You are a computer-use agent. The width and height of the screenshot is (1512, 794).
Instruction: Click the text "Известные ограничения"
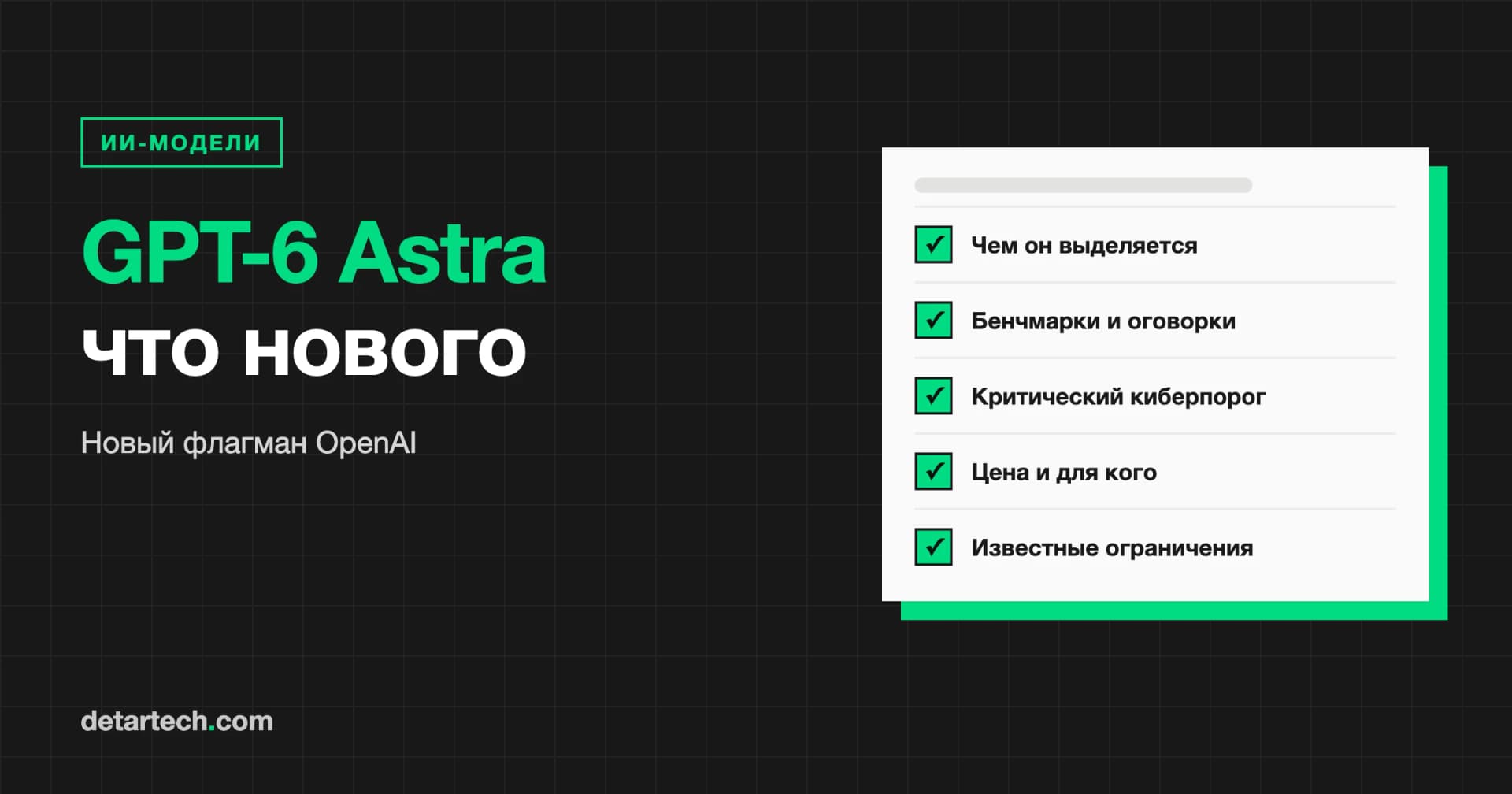coord(1112,548)
